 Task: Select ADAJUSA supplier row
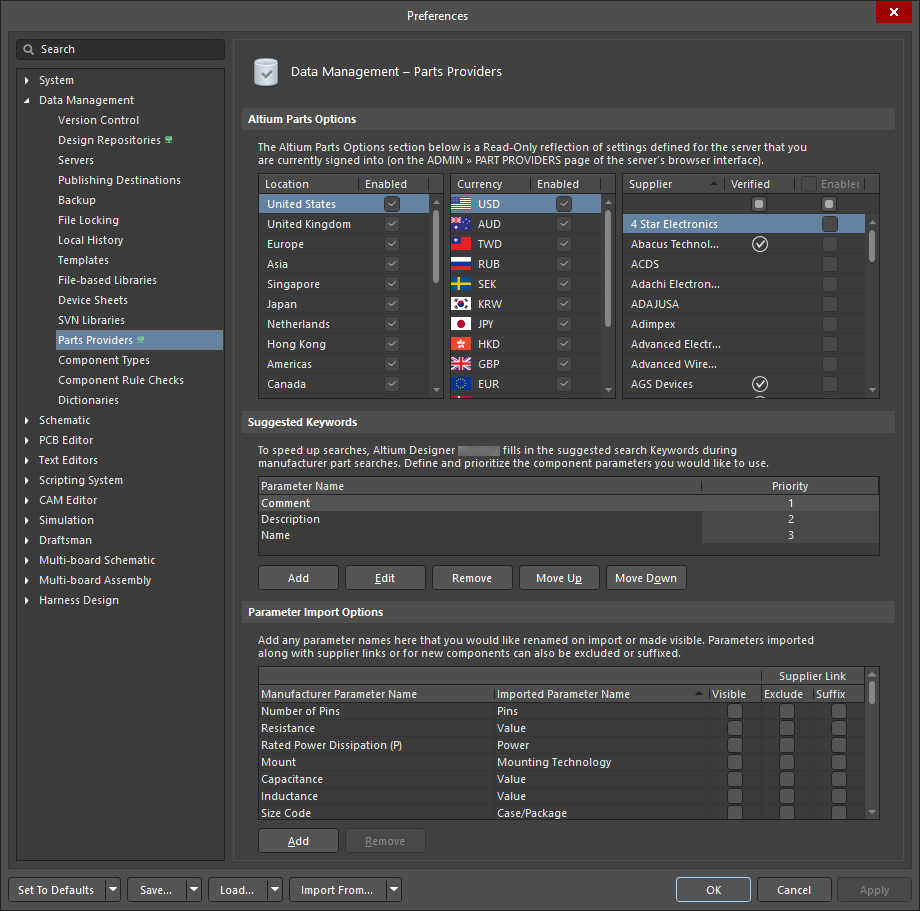[743, 304]
